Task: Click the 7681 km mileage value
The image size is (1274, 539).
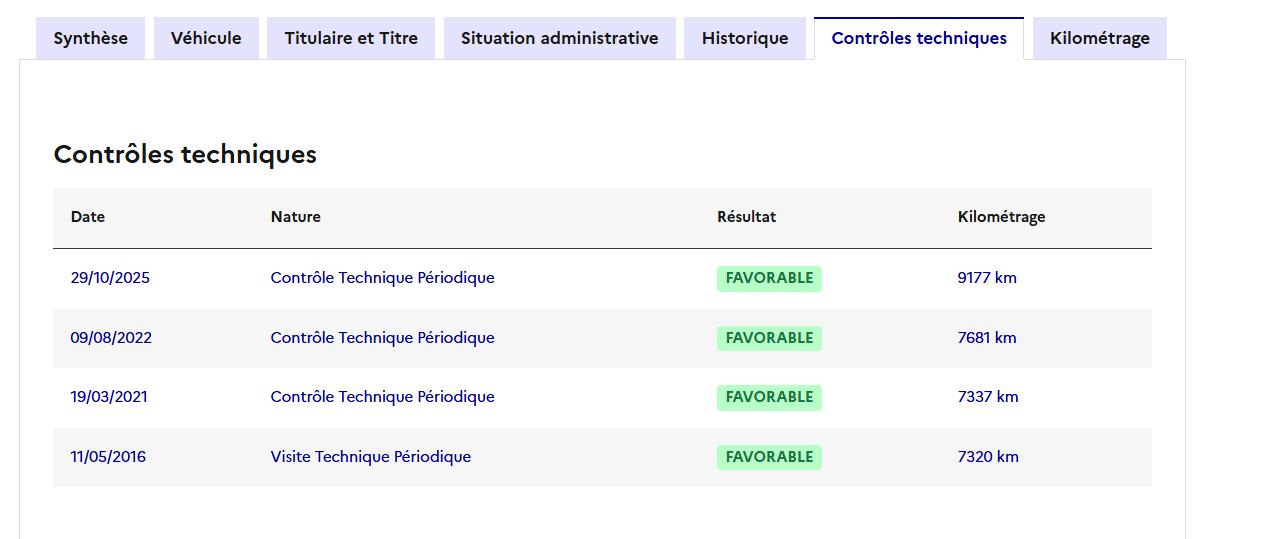Action: [x=987, y=338]
